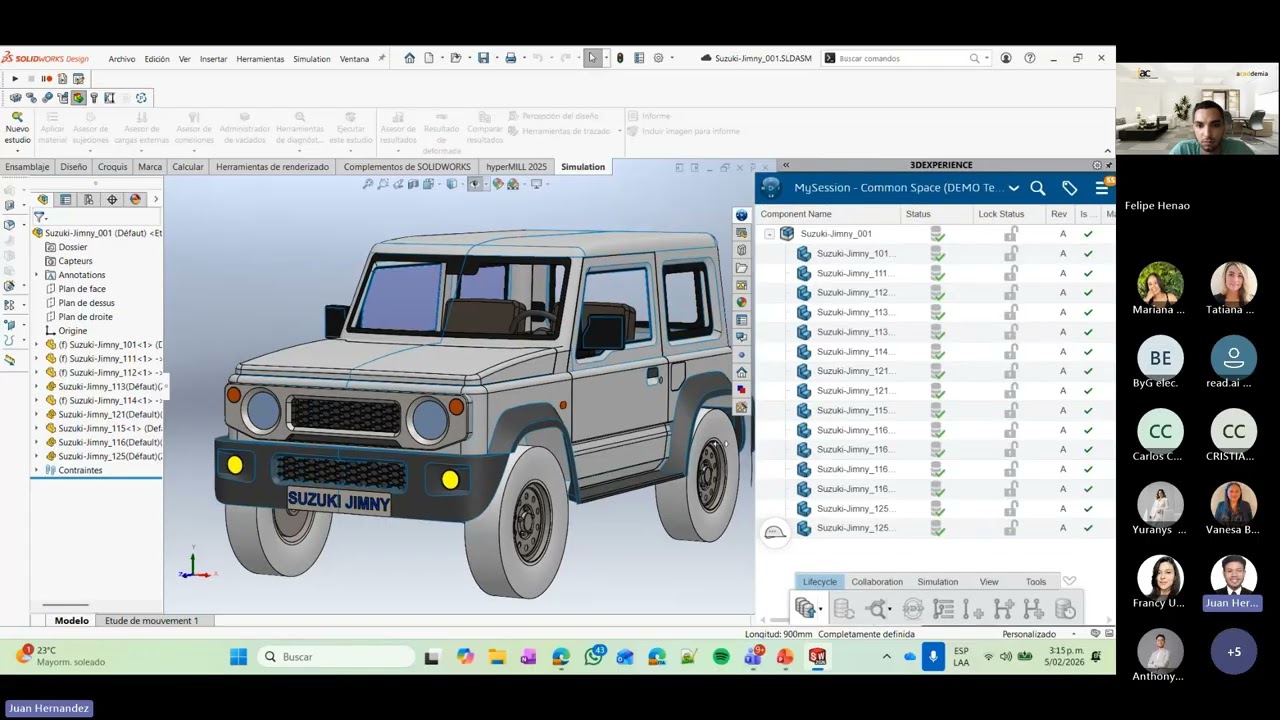
Task: Open the Personalizado units dropdown in status bar
Action: click(x=1074, y=634)
